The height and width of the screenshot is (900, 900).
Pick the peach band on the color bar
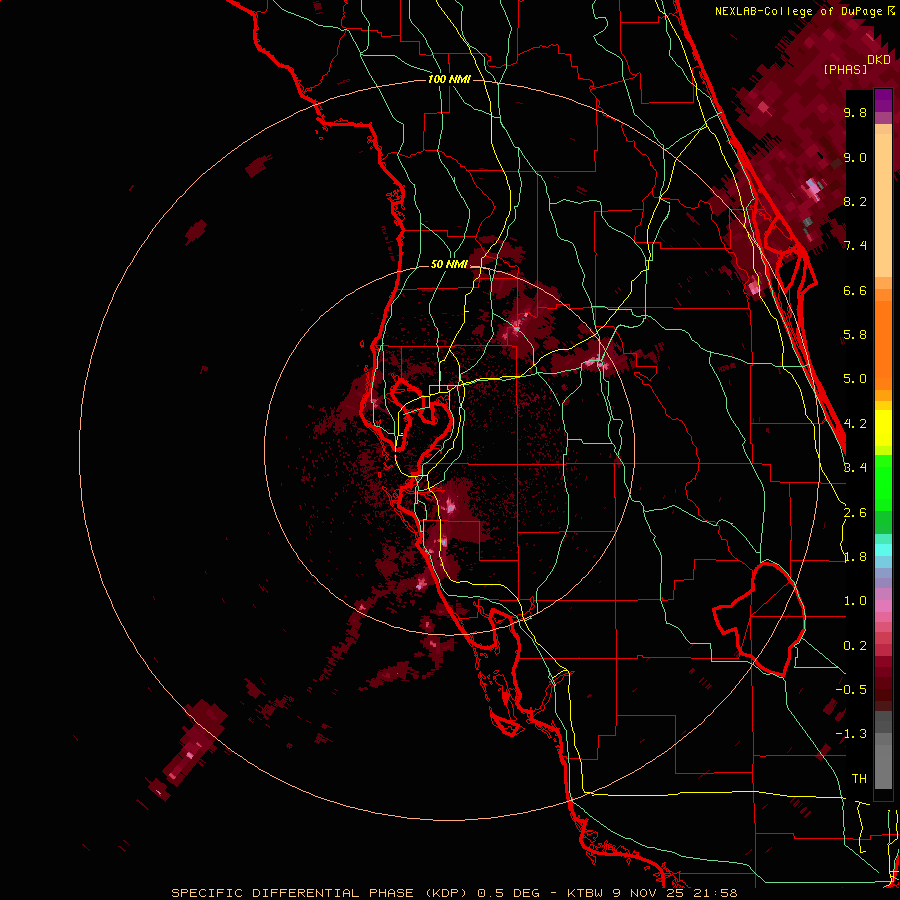883,201
